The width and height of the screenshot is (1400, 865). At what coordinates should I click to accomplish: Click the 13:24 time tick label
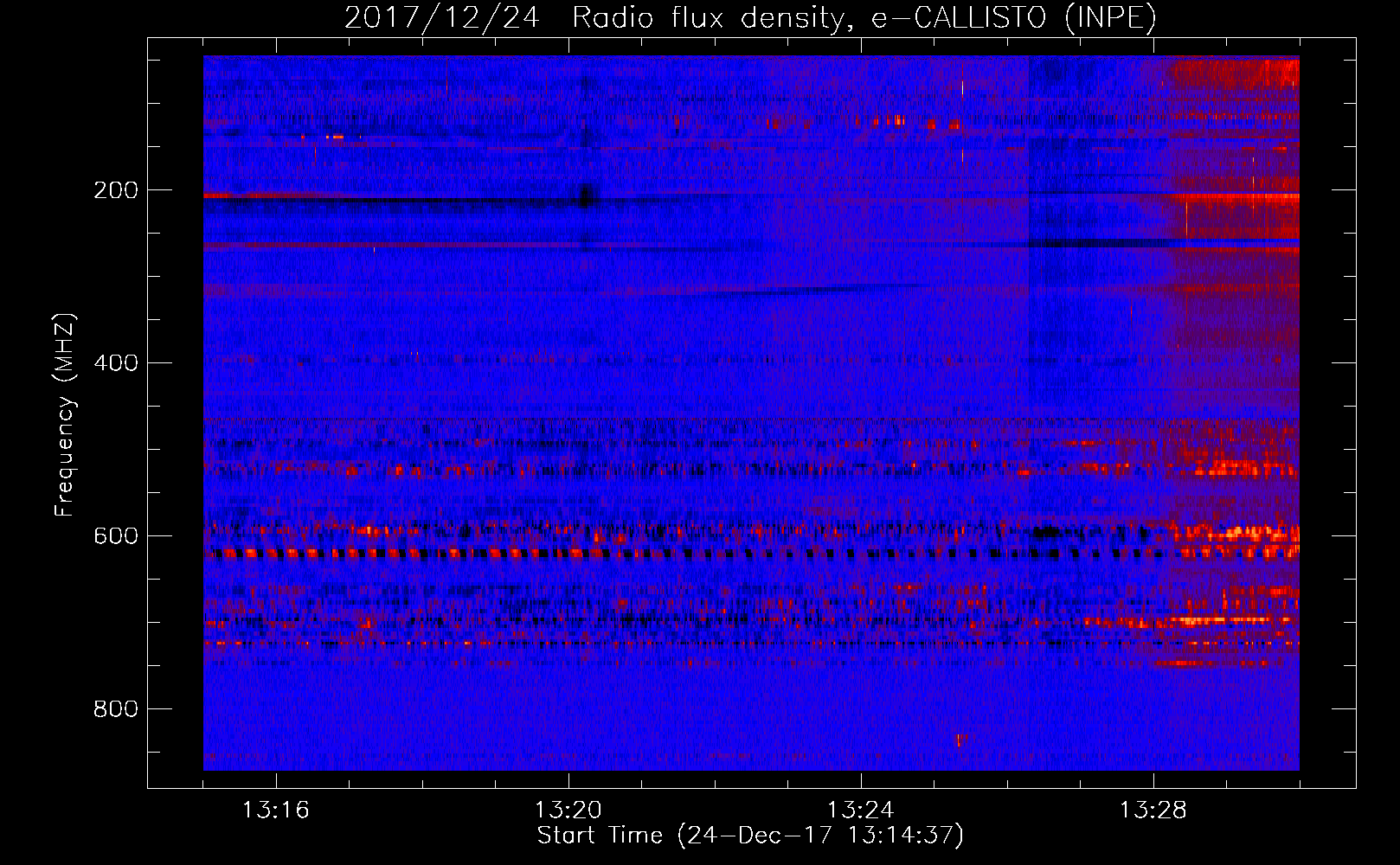[861, 811]
